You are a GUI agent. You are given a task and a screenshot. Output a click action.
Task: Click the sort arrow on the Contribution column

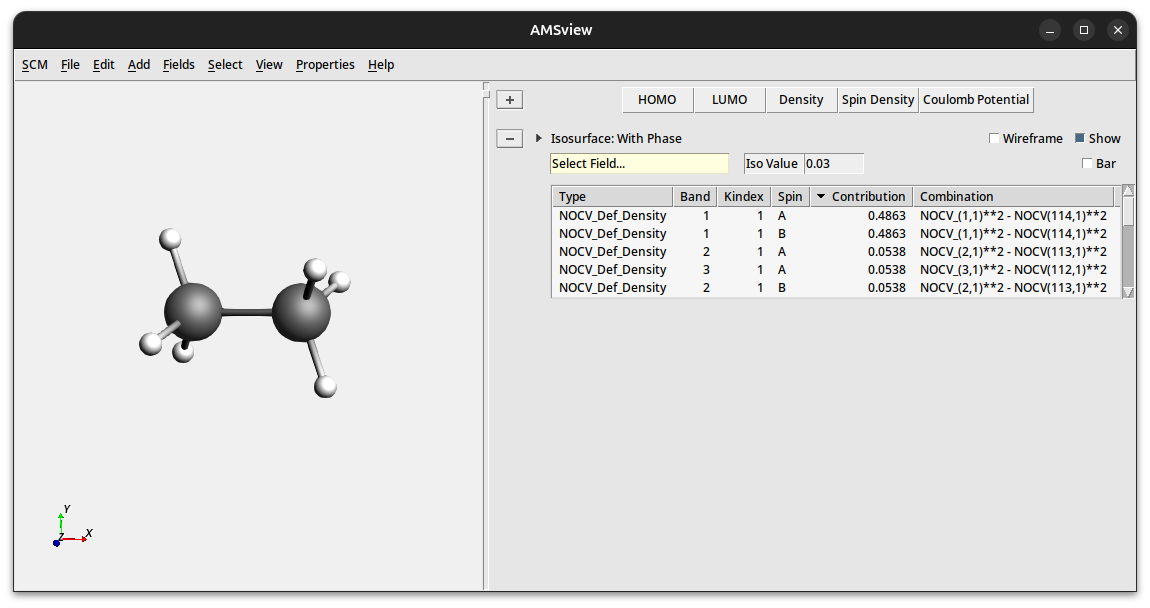tap(821, 197)
